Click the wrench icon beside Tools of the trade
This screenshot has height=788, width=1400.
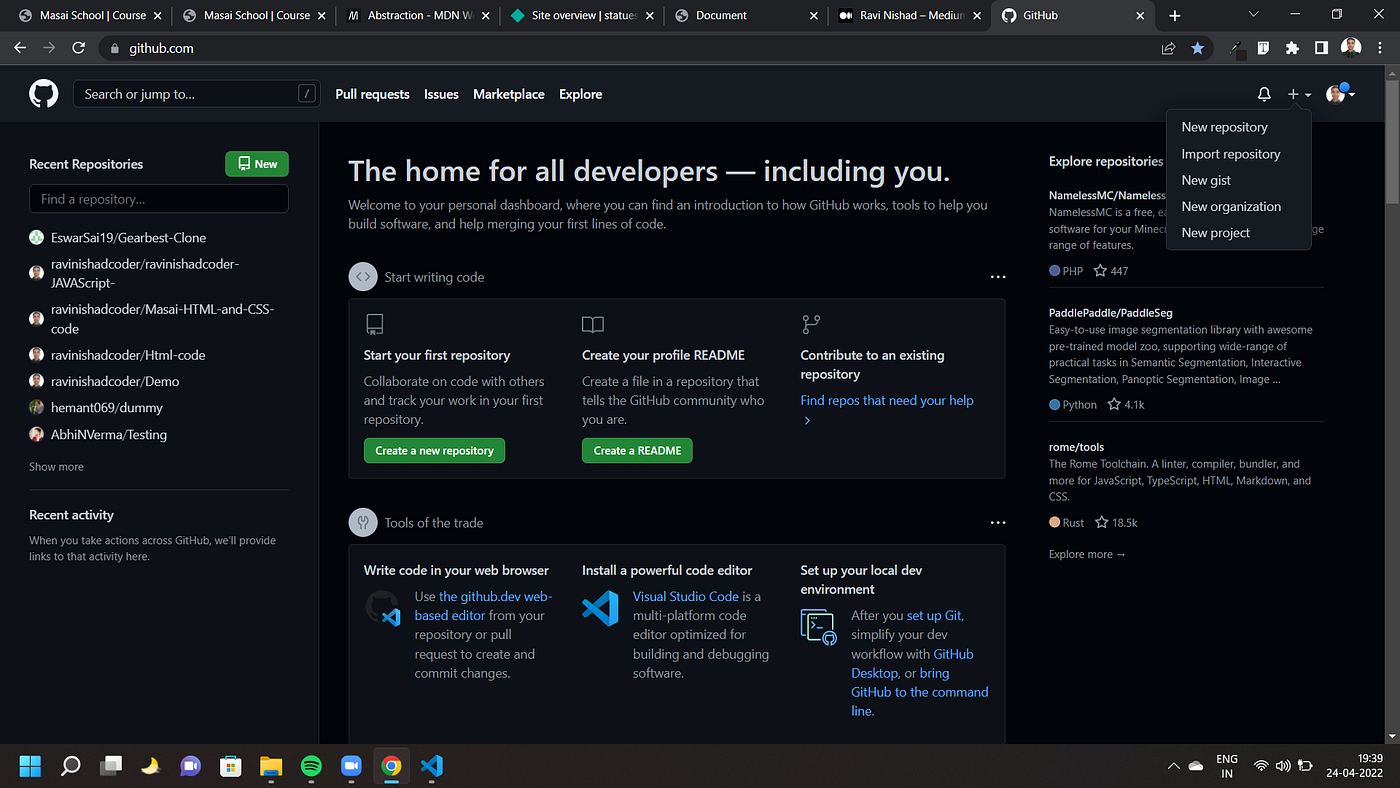point(363,522)
